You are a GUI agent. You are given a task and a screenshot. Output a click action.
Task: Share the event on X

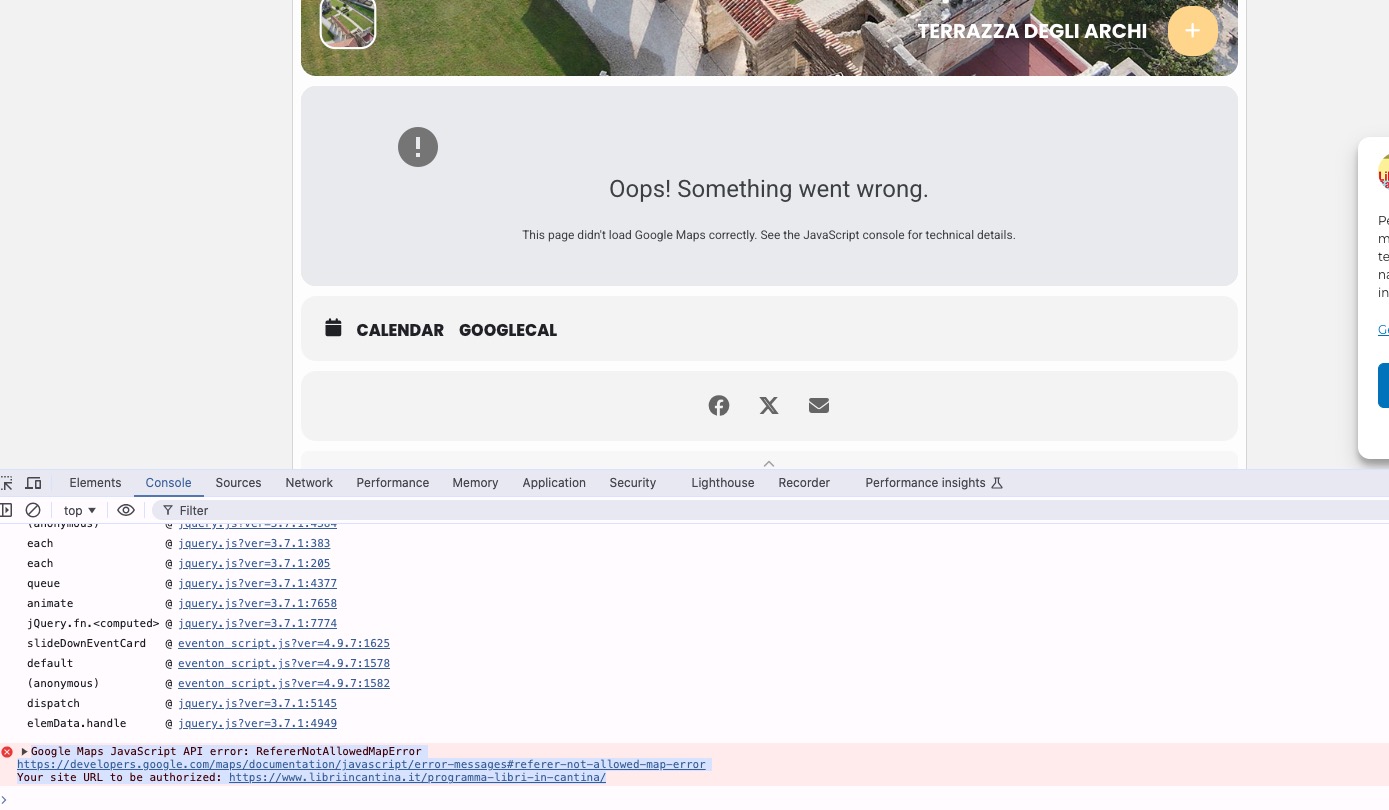pyautogui.click(x=769, y=405)
